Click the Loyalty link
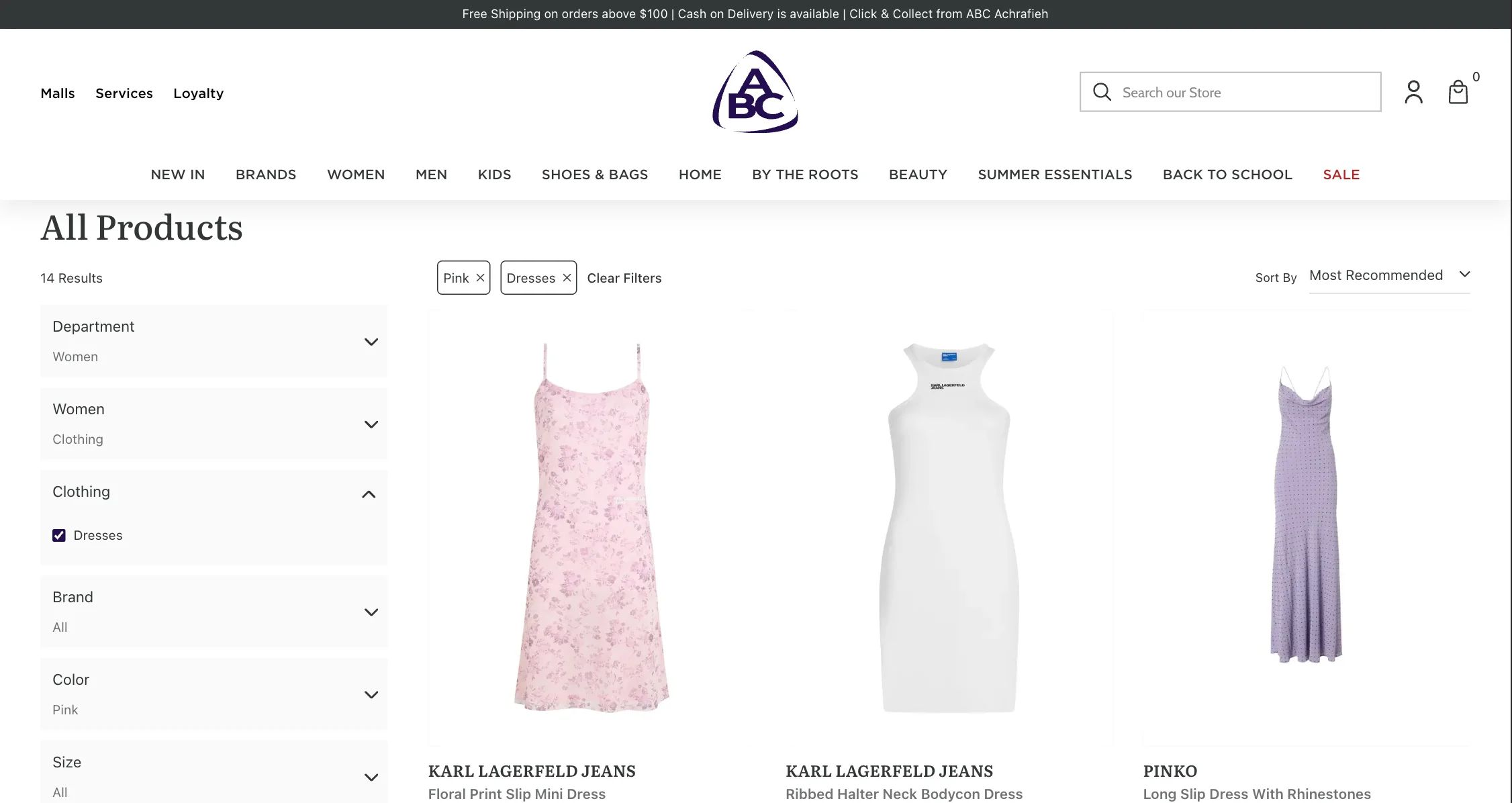Screen dimensions: 1512x803 (199, 93)
